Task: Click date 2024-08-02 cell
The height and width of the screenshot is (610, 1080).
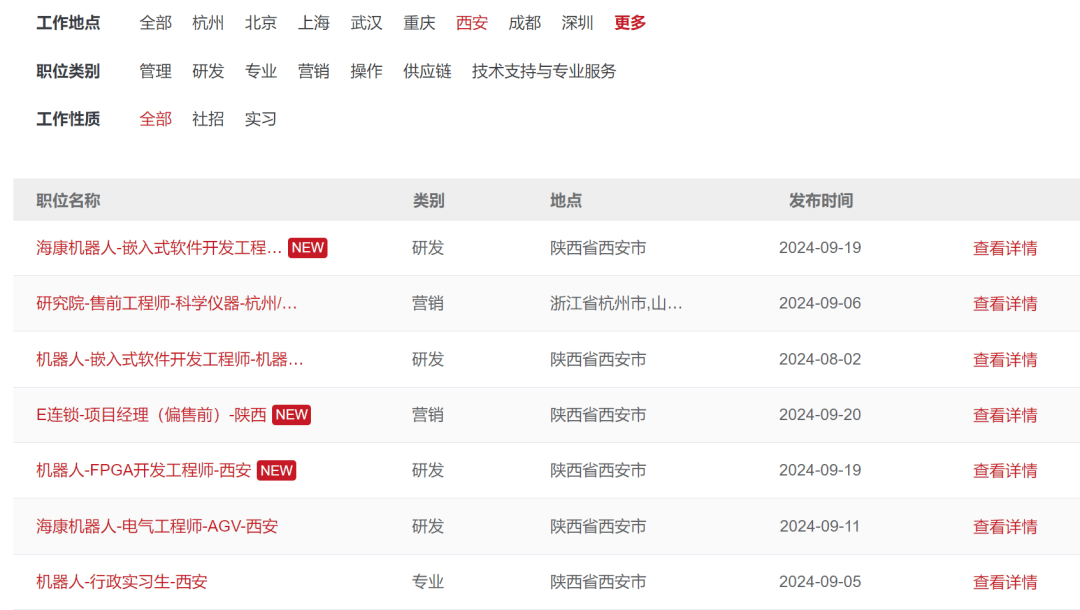Action: coord(820,359)
